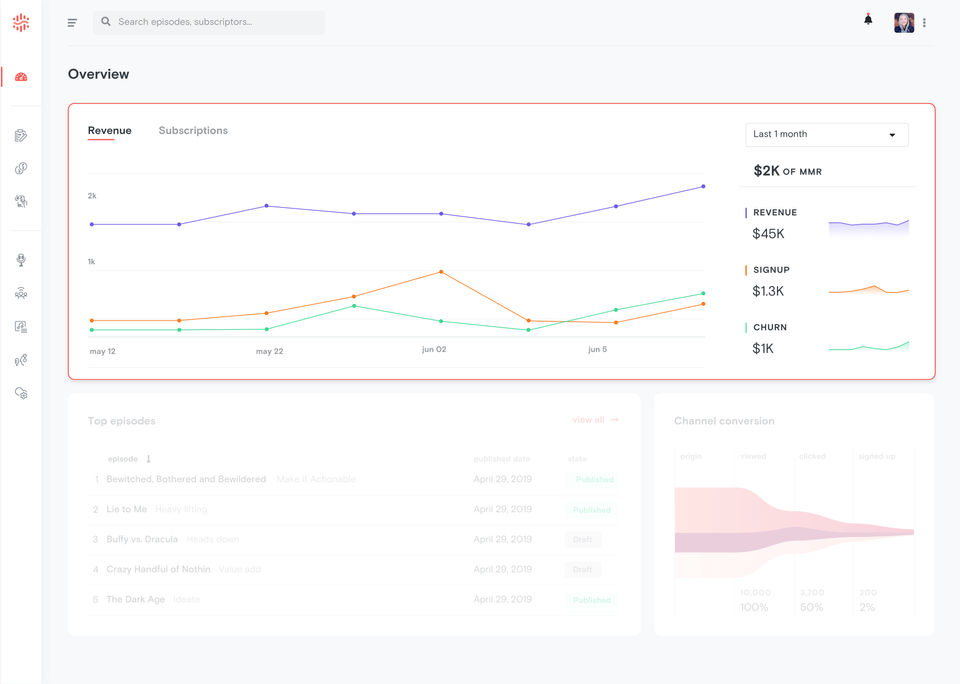This screenshot has height=684, width=960.
Task: Click the Revenue sparkline chart
Action: [x=869, y=227]
